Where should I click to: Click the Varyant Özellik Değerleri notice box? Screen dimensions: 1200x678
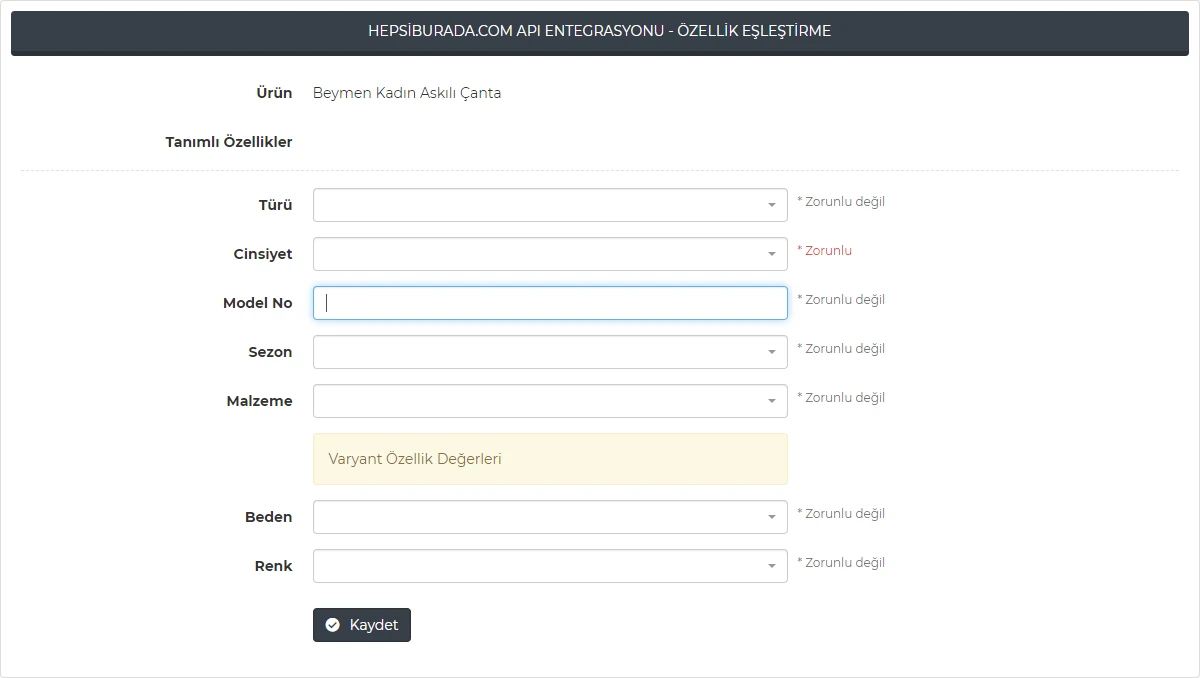pyautogui.click(x=550, y=459)
